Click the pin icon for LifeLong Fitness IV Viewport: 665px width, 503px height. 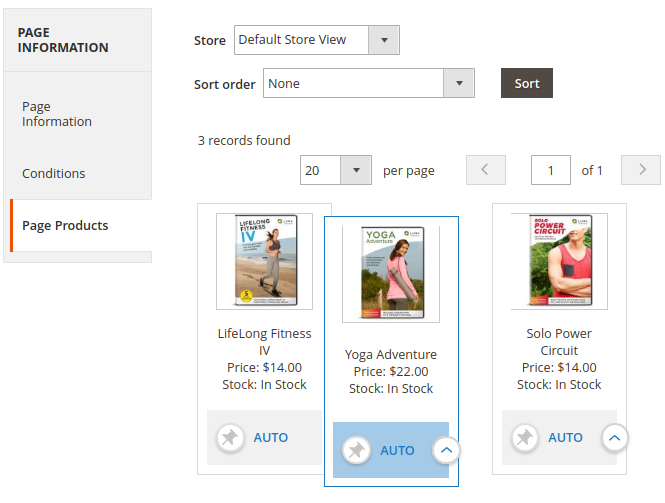click(x=231, y=438)
